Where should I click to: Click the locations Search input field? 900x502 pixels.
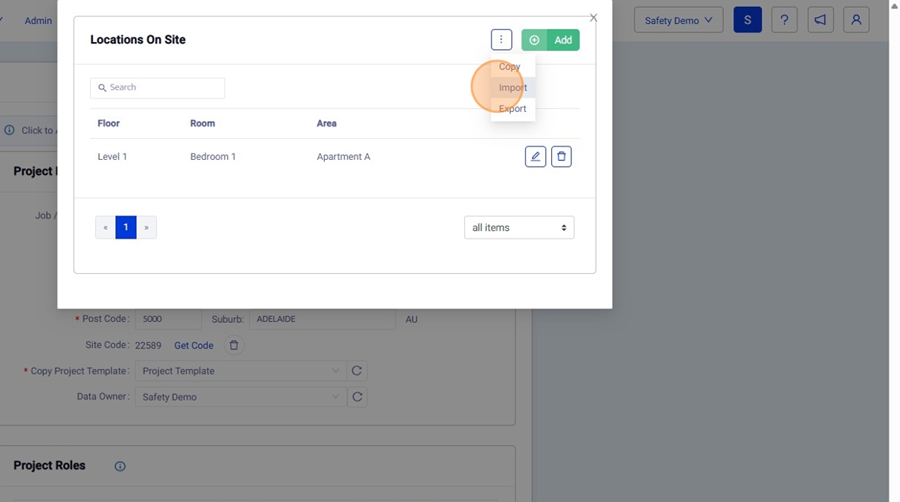(160, 88)
